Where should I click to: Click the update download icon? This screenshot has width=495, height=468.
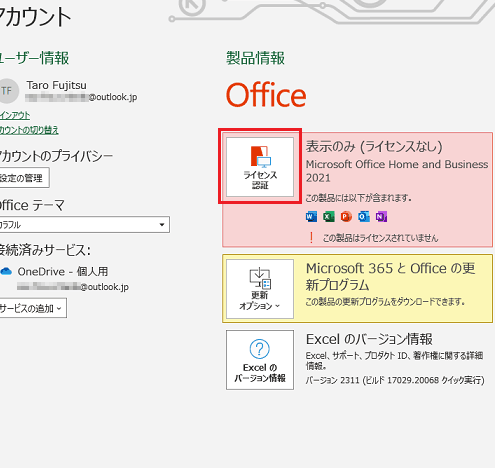(x=260, y=278)
